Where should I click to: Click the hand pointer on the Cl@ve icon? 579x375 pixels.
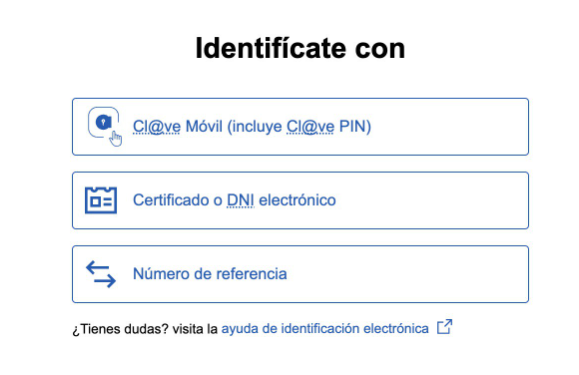pos(116,139)
